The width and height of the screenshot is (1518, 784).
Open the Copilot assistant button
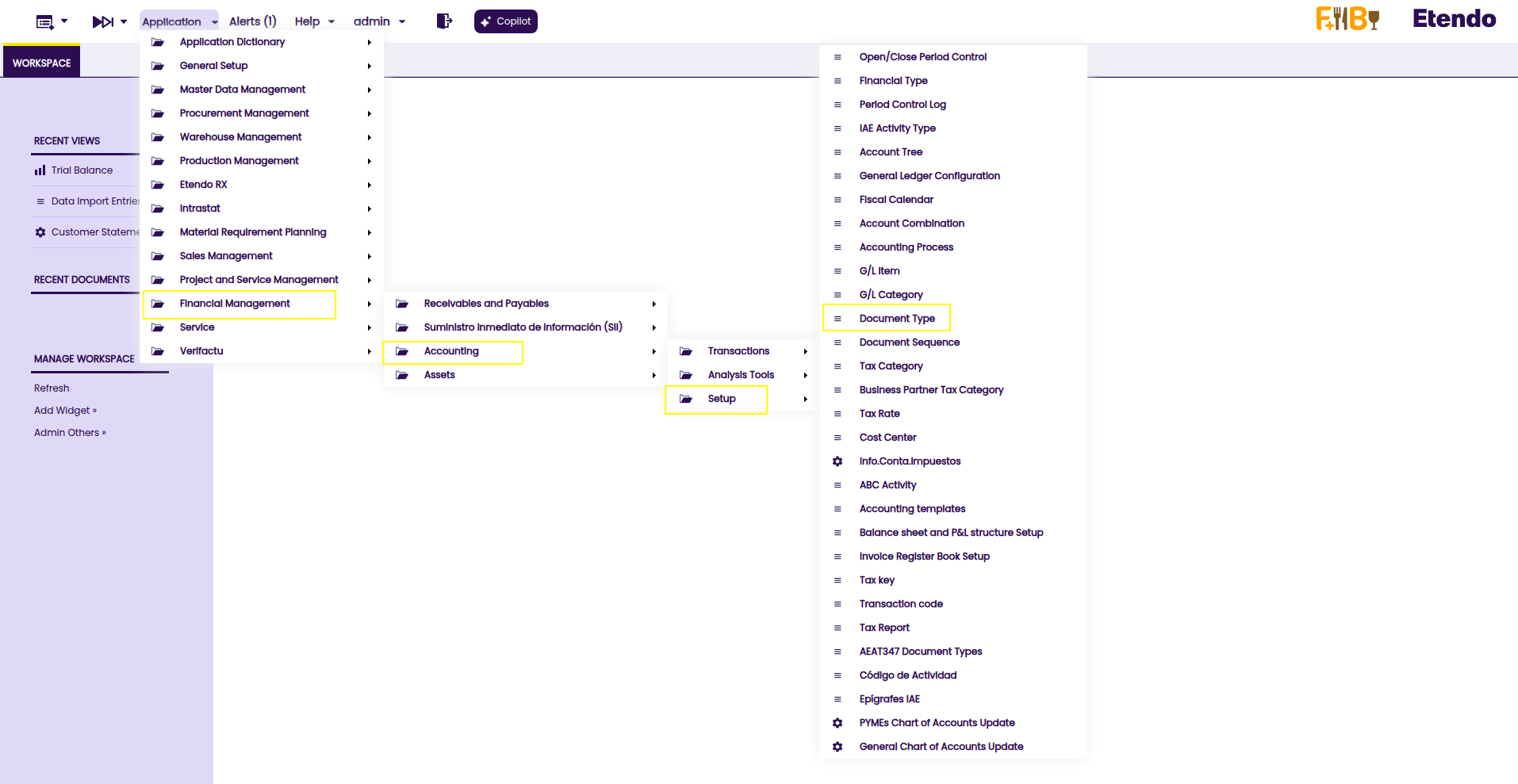[506, 21]
